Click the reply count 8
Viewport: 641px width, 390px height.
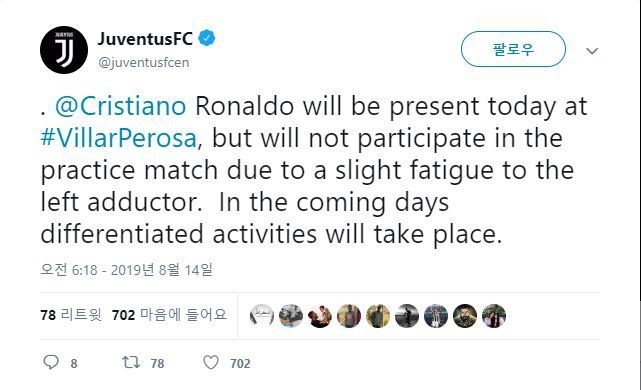coord(74,363)
